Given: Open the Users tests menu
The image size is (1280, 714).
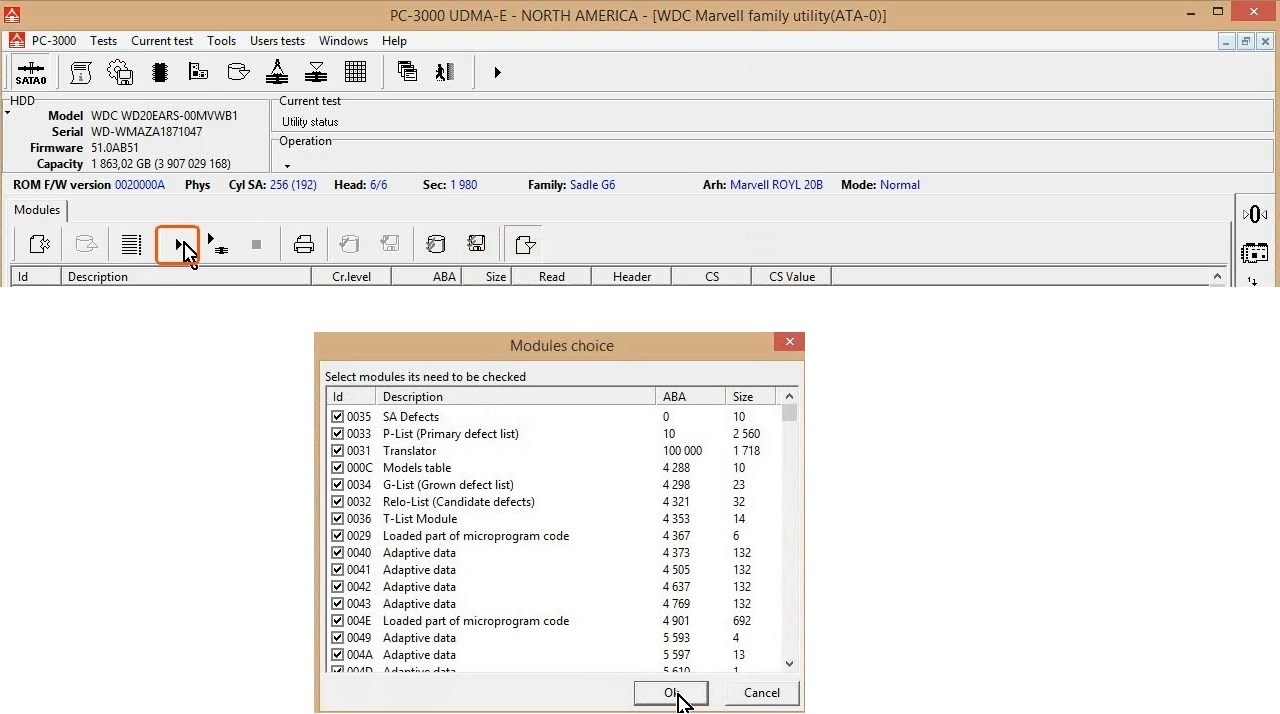Looking at the screenshot, I should pos(277,41).
